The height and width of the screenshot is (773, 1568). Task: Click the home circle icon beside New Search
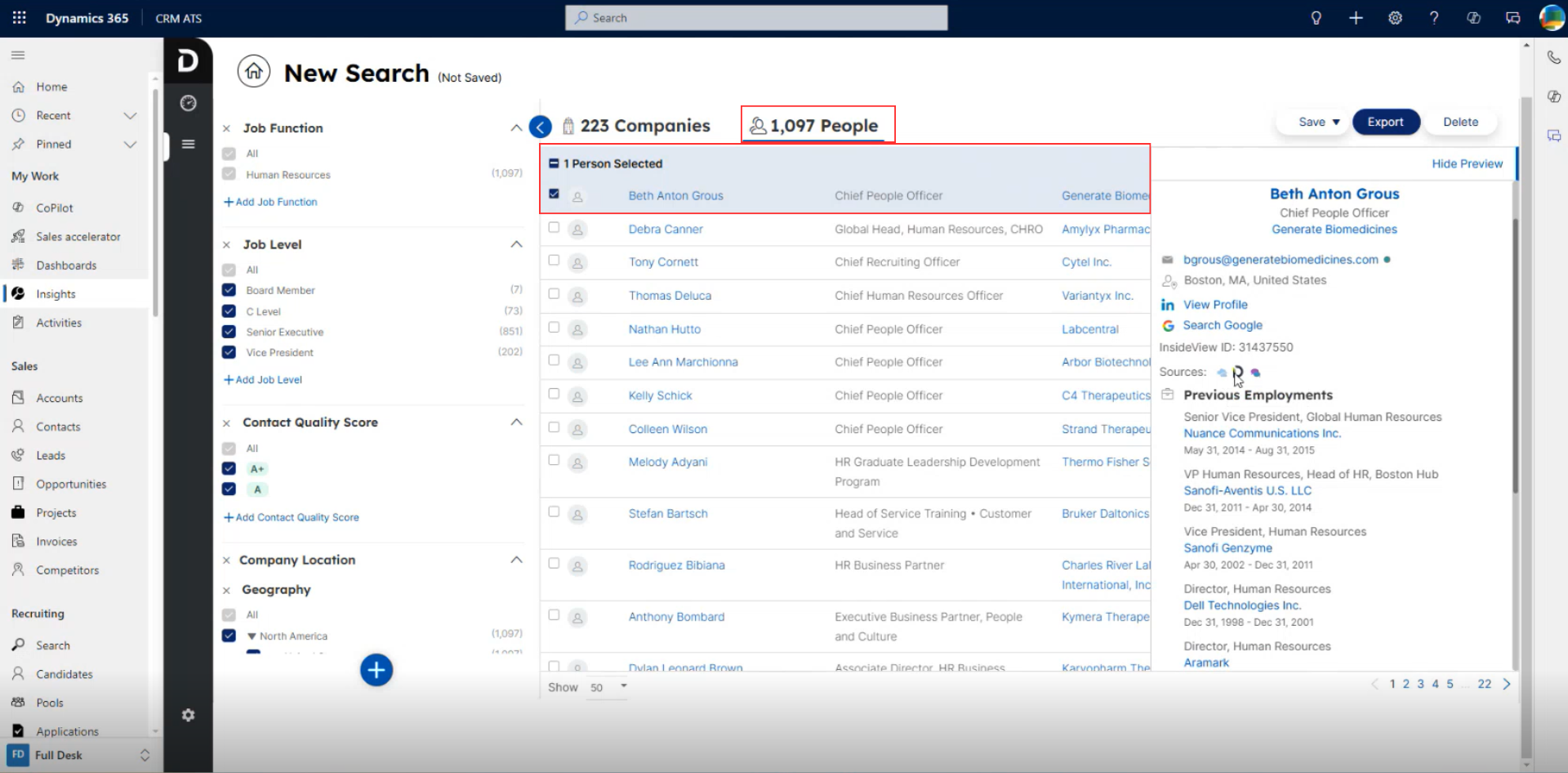[x=254, y=72]
